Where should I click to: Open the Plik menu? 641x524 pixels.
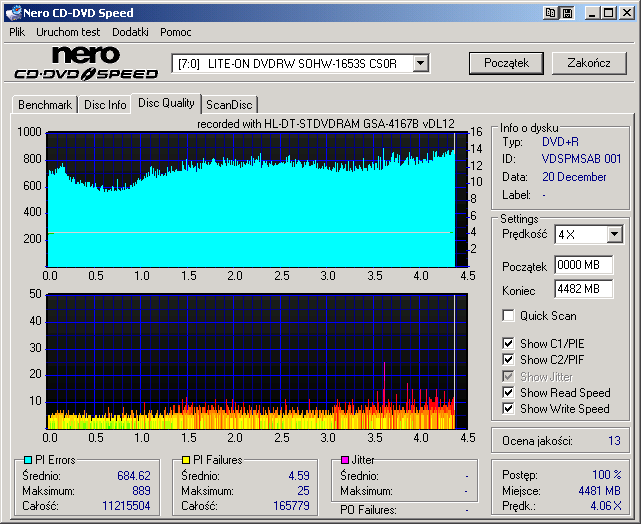tap(17, 32)
